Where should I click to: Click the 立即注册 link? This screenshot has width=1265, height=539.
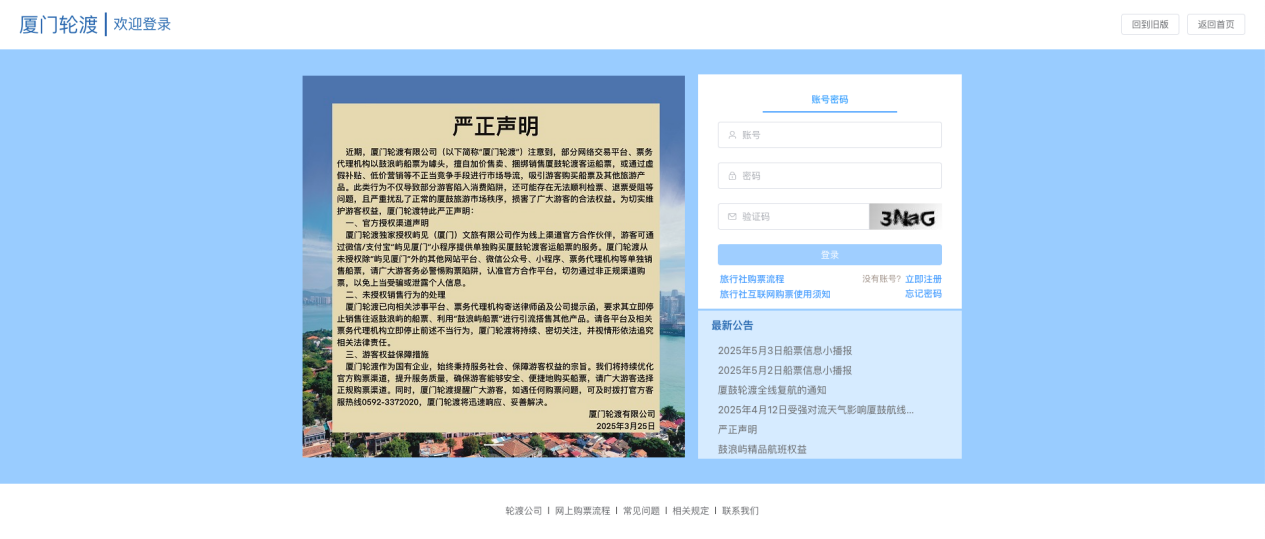tap(923, 279)
